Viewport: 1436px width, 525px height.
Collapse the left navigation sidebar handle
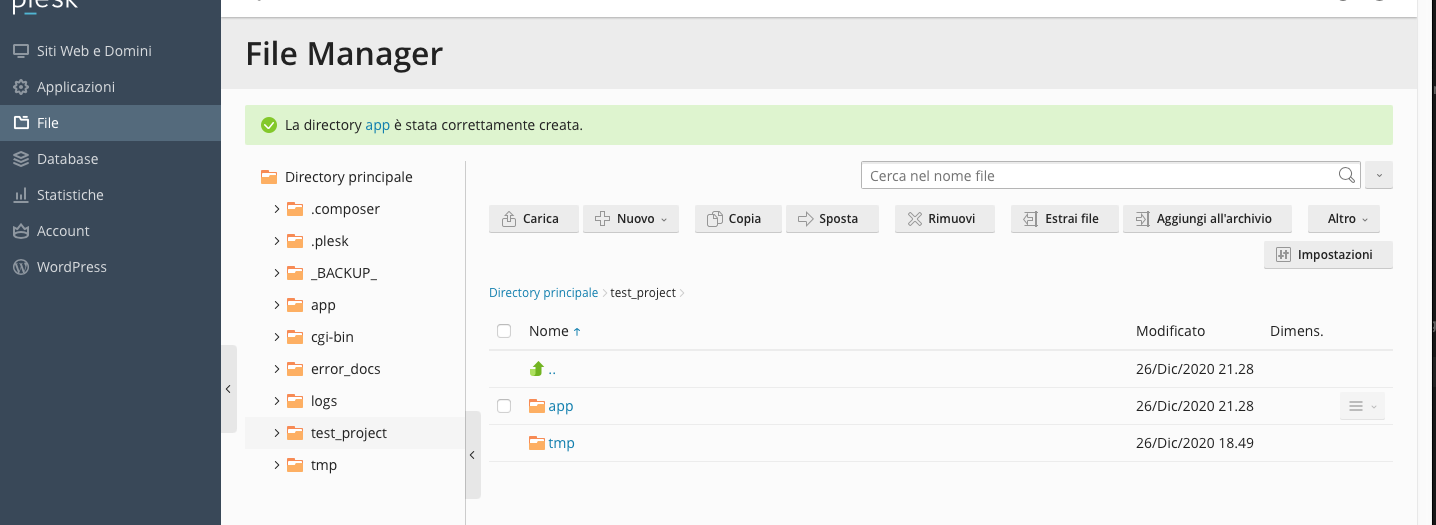229,389
